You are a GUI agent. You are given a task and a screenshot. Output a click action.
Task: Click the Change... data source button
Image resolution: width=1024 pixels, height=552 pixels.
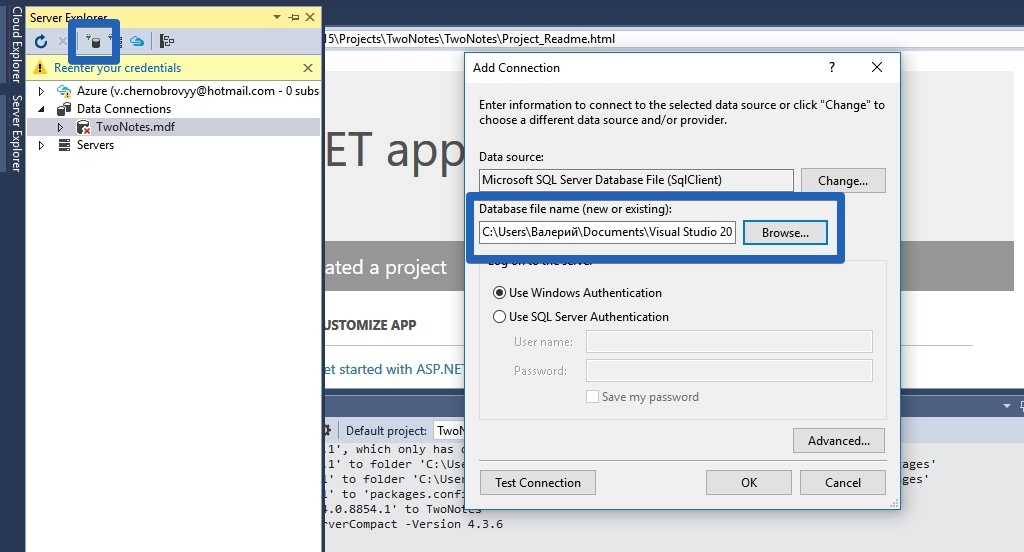coord(843,181)
